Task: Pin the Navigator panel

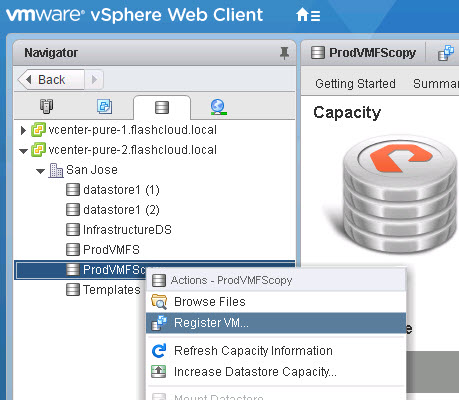Action: pyautogui.click(x=284, y=53)
